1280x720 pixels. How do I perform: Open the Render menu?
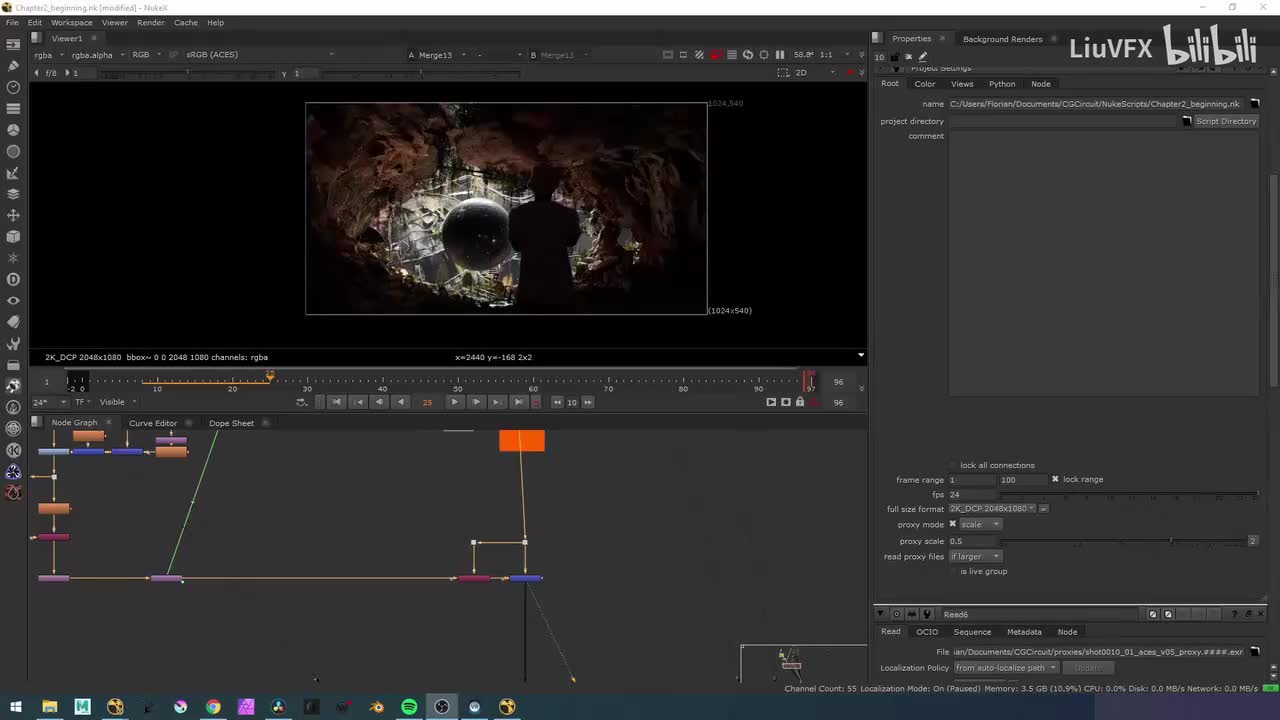point(151,22)
